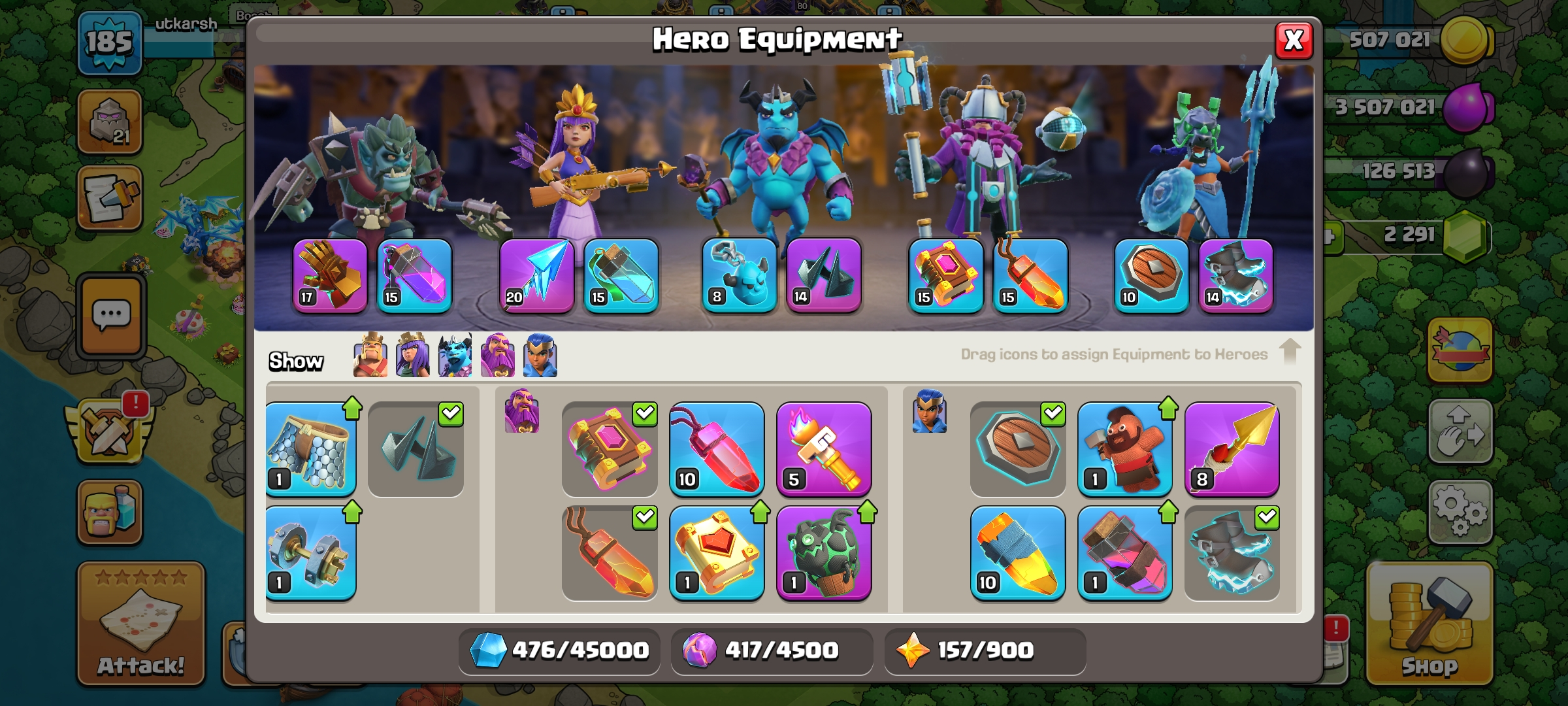
Task: Click the Shiny Ore 476/45000 counter
Action: click(x=559, y=650)
